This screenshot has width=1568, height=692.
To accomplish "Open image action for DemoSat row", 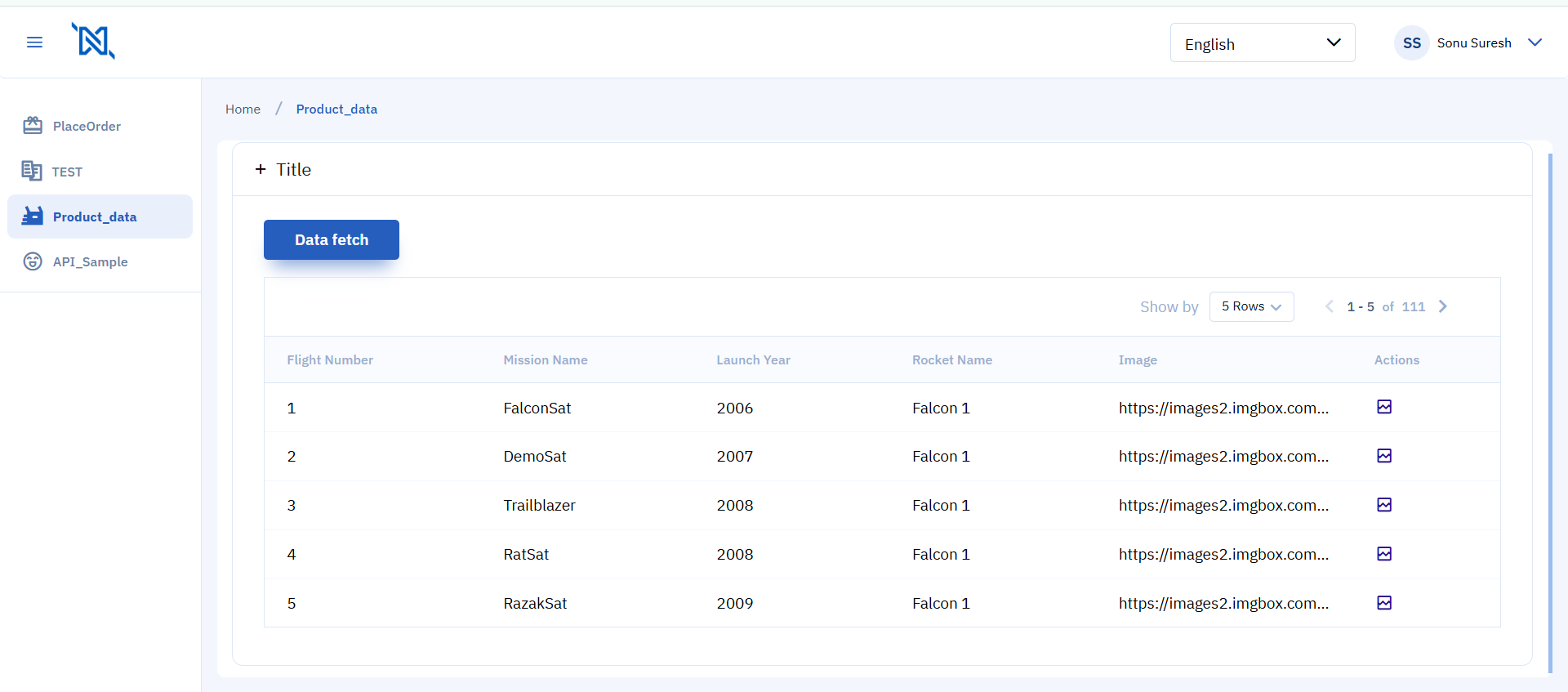I will tap(1384, 456).
